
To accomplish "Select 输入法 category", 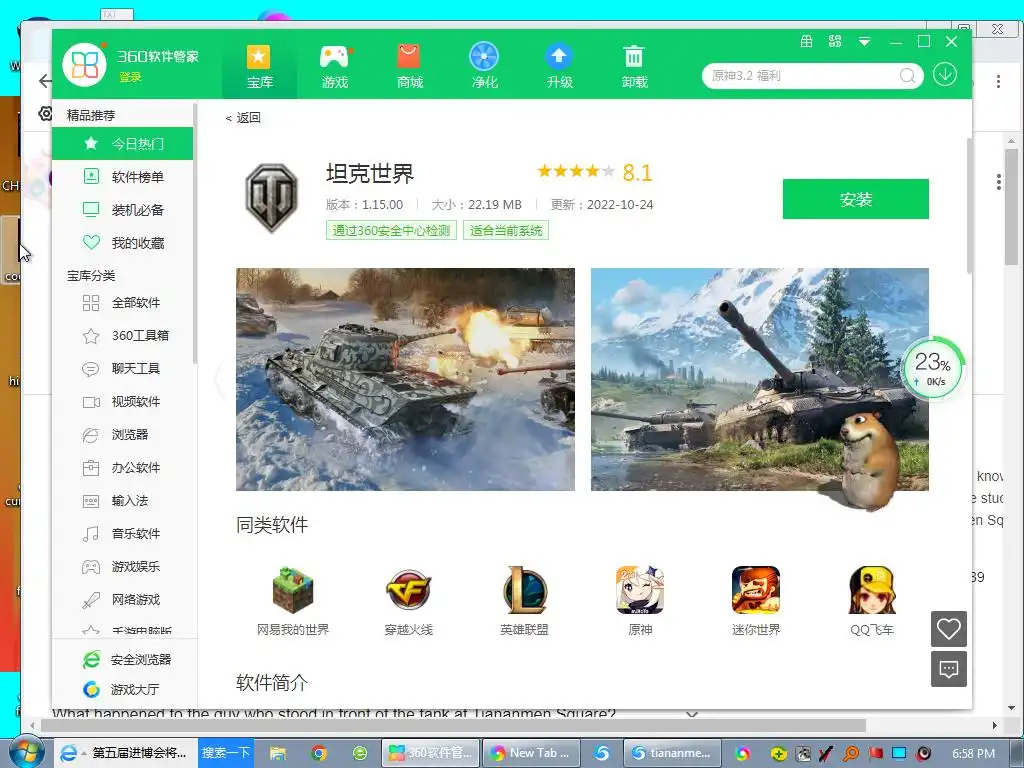I will pyautogui.click(x=123, y=501).
